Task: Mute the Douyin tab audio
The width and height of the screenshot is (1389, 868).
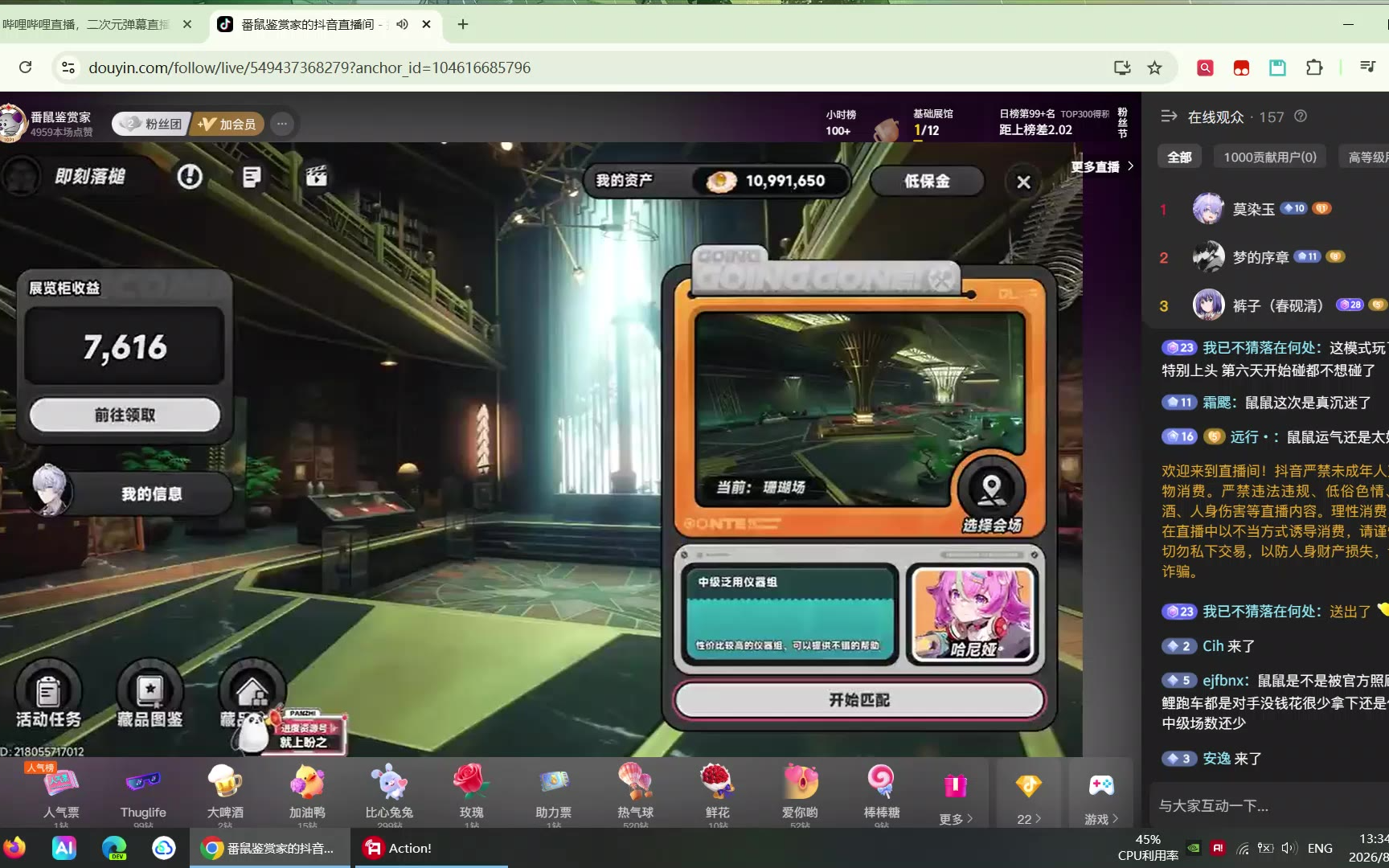Action: coord(402,24)
